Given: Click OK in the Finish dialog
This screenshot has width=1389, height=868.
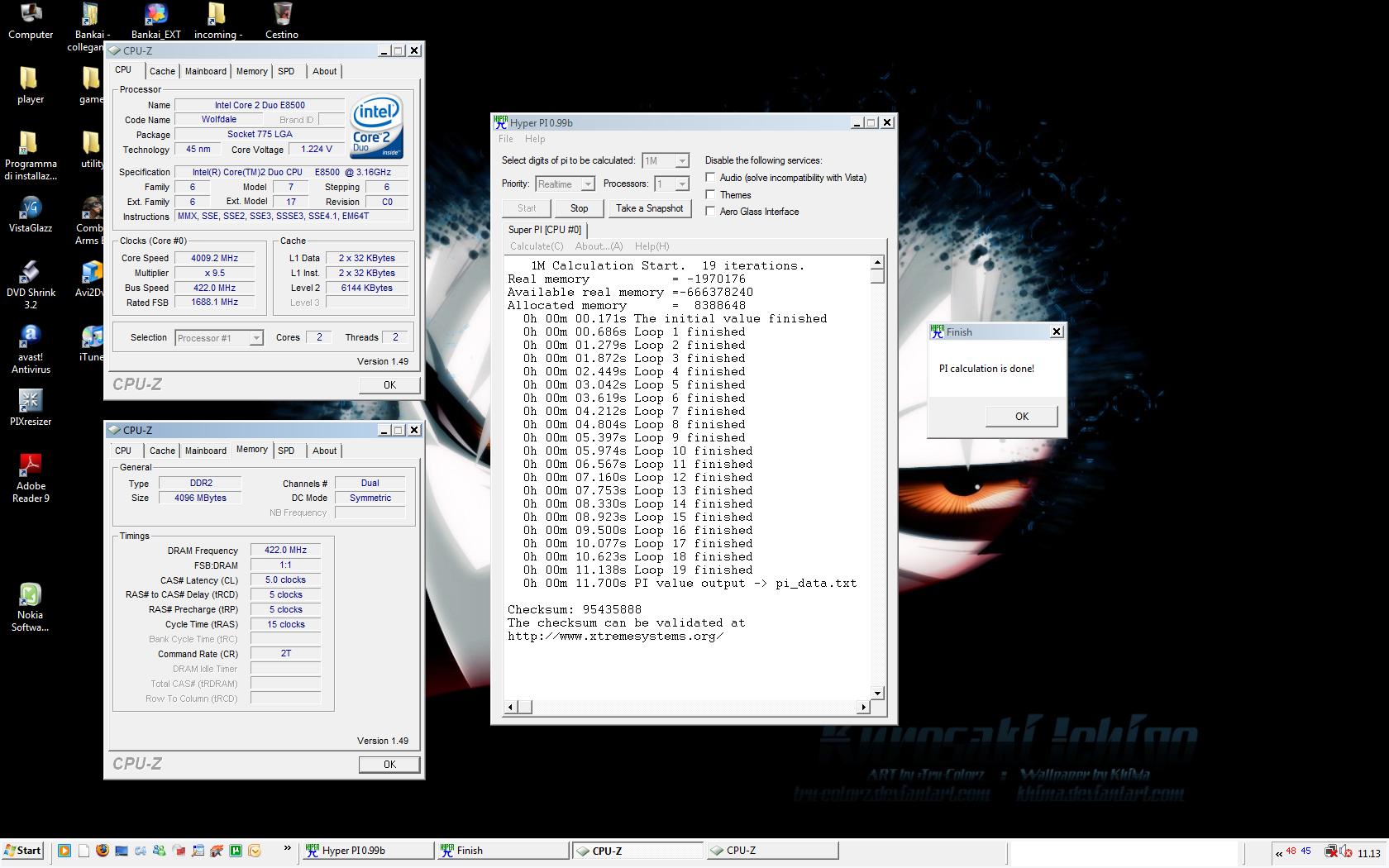Looking at the screenshot, I should pos(1022,417).
